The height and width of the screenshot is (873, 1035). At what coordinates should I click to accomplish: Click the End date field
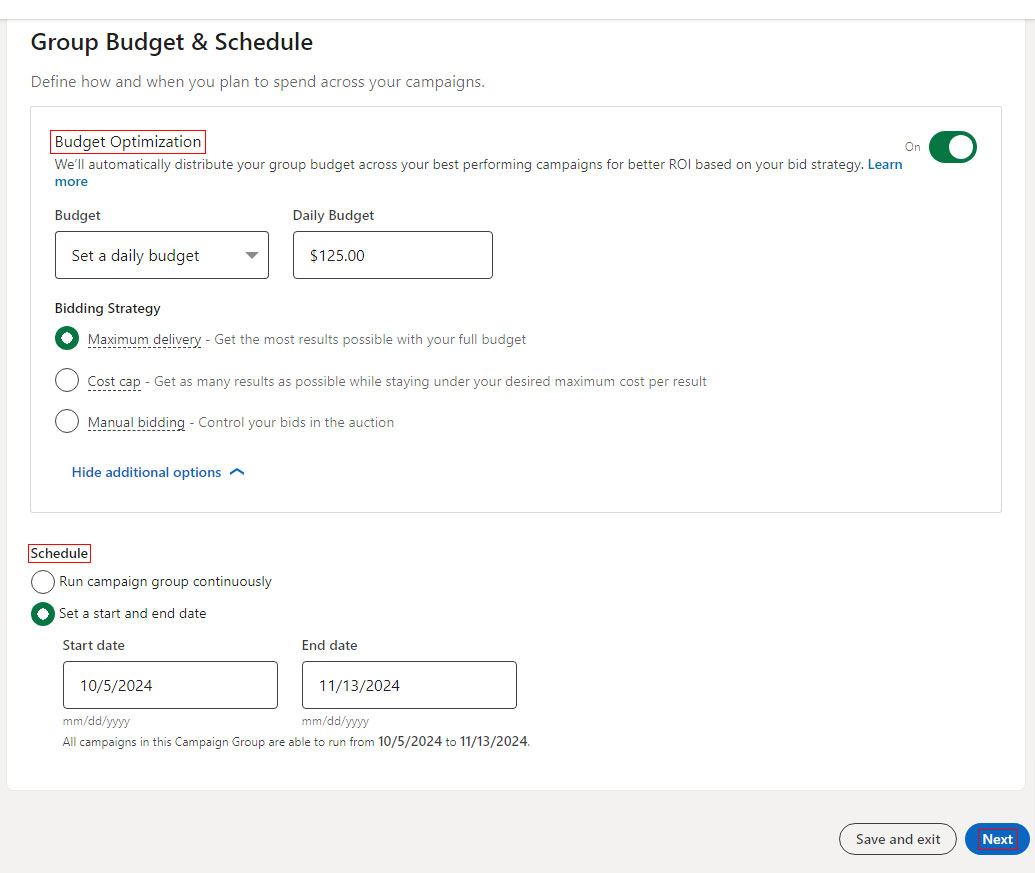(x=409, y=685)
